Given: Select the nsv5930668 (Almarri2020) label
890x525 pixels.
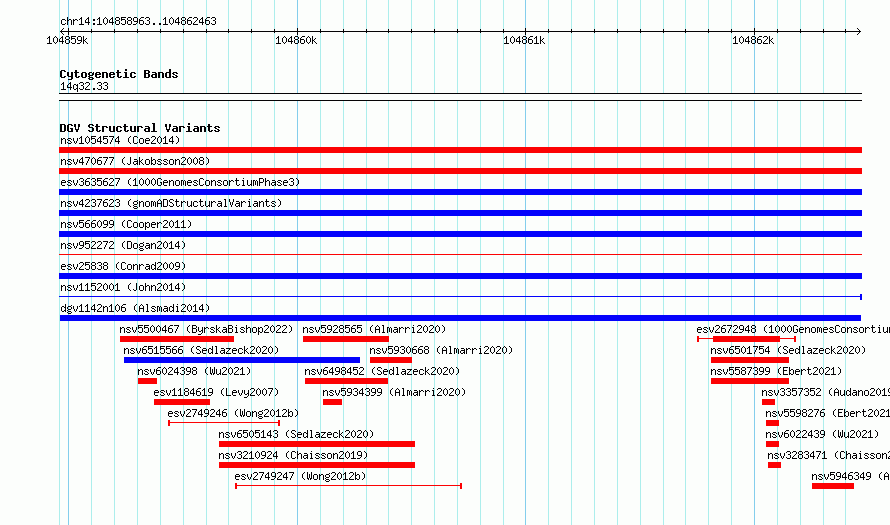Looking at the screenshot, I should [x=441, y=350].
